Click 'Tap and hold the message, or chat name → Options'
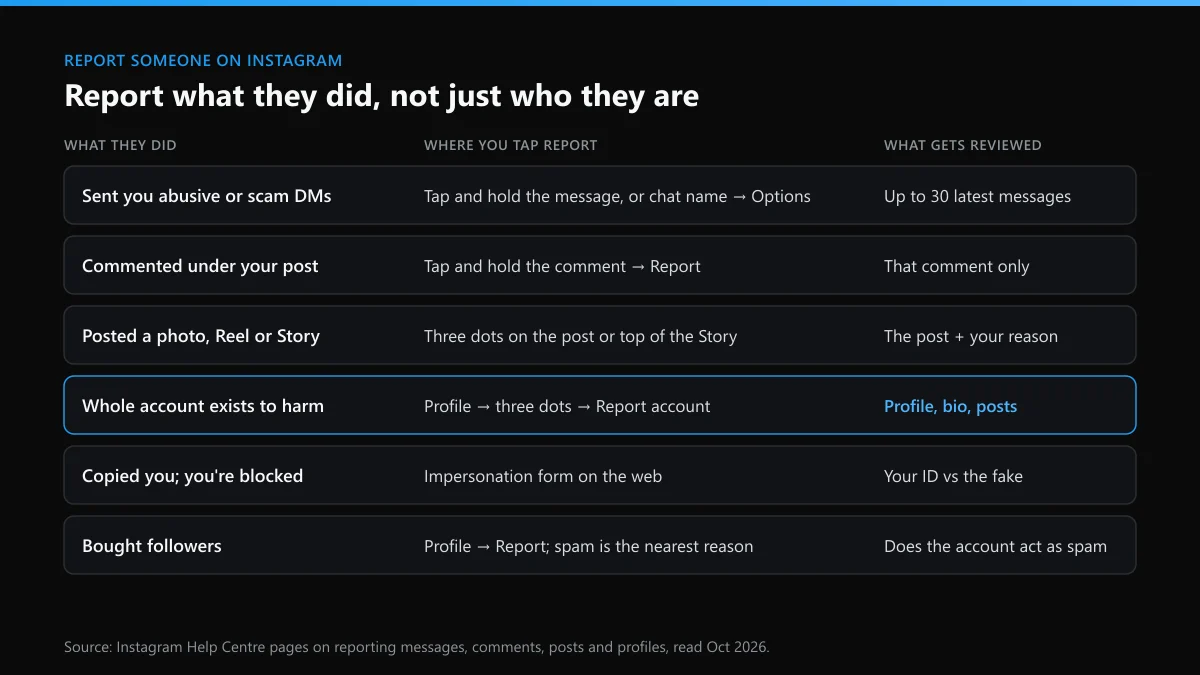 coord(617,196)
